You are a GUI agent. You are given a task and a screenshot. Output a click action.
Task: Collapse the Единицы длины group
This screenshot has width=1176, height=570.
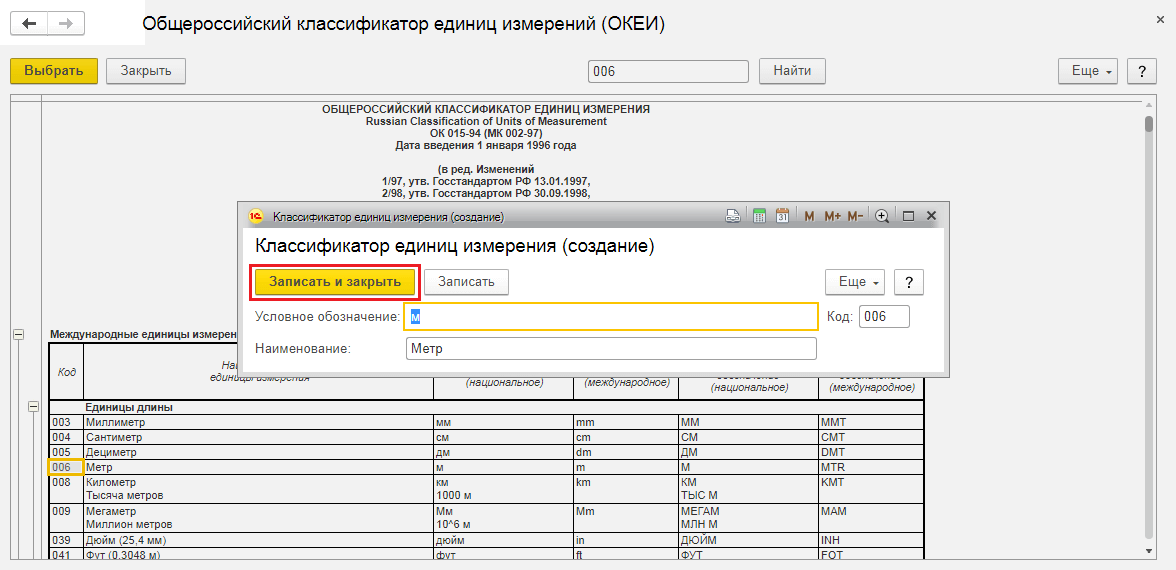pyautogui.click(x=33, y=406)
